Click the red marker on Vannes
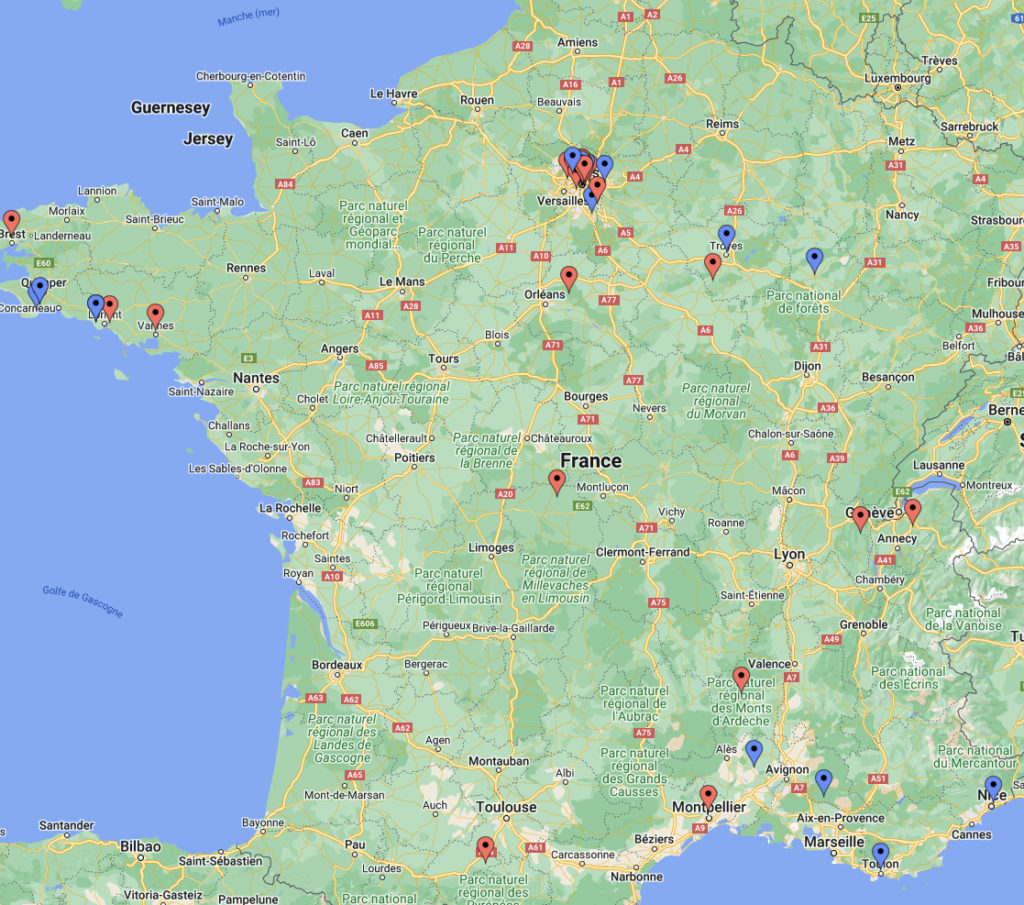Viewport: 1024px width, 905px height. 155,315
